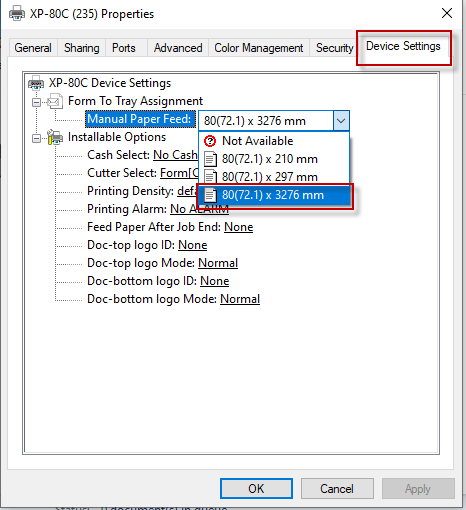This screenshot has height=510, width=466.
Task: Select the Manual Paper Feed tree item
Action: point(140,119)
